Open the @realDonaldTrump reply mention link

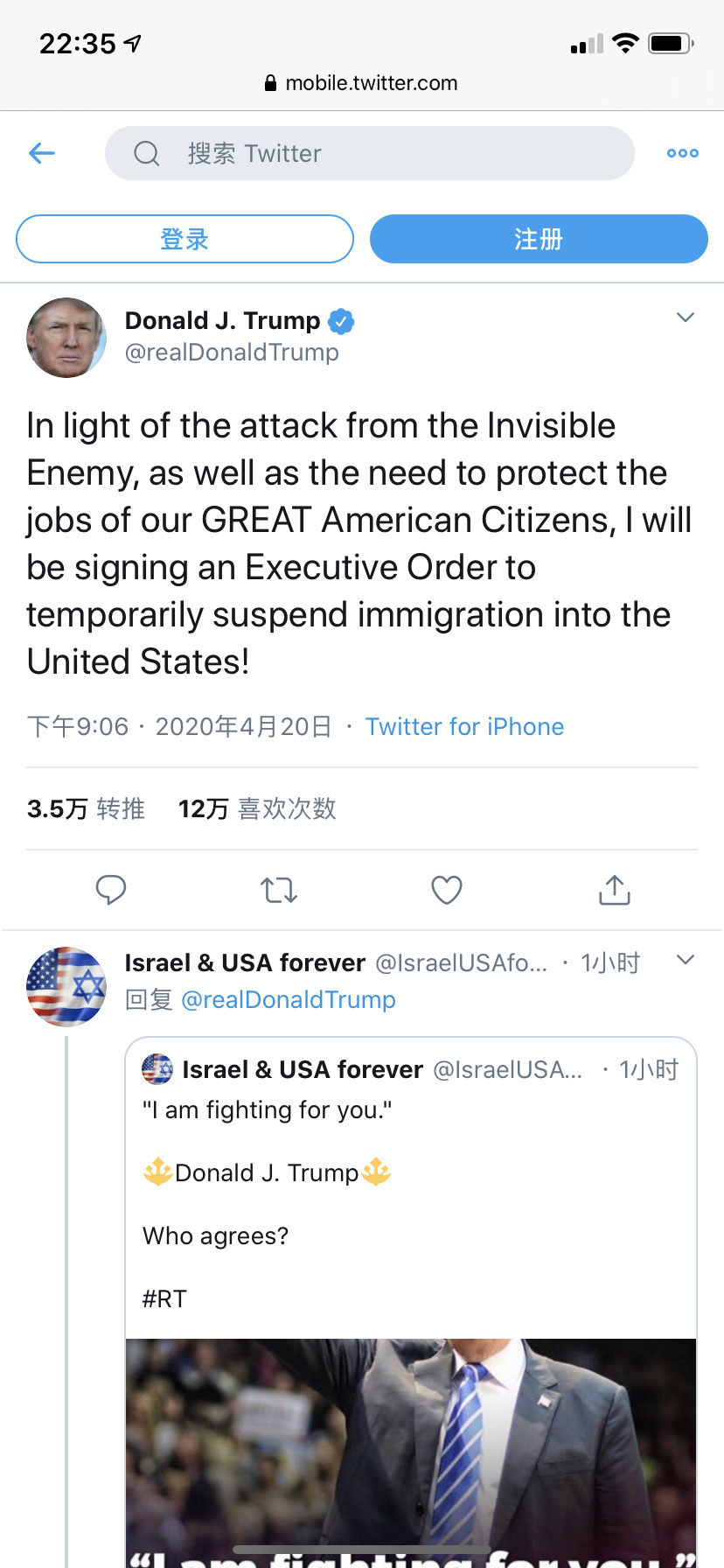(288, 999)
